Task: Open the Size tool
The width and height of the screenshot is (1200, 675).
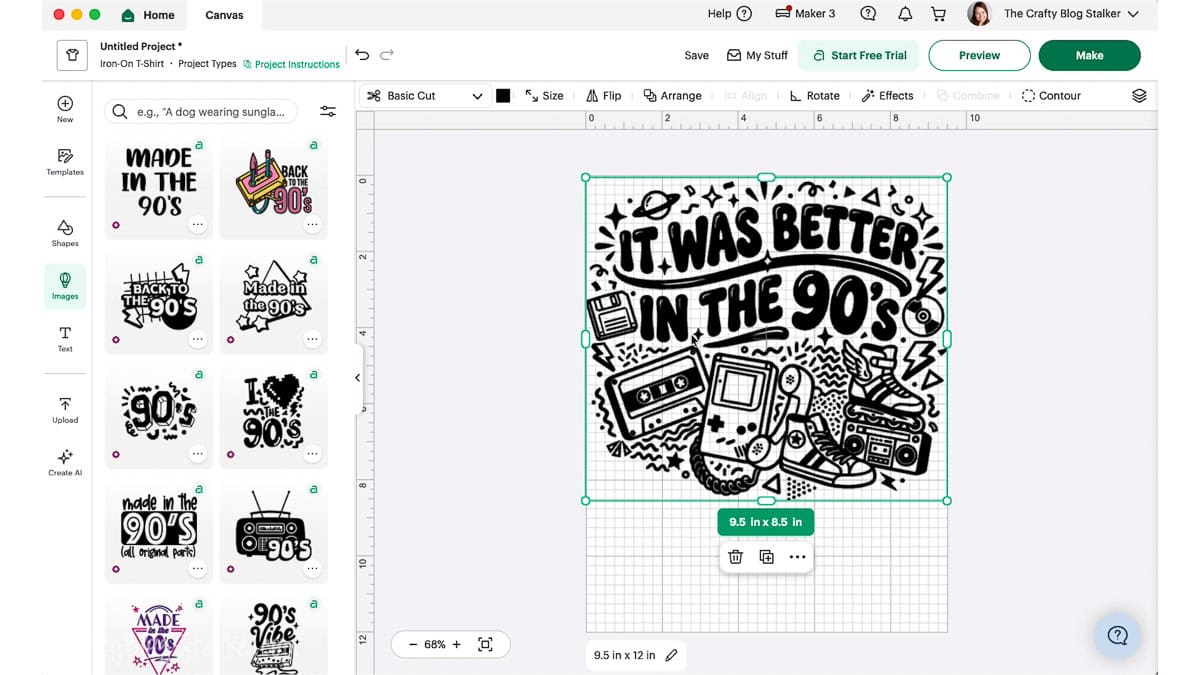Action: [x=544, y=96]
